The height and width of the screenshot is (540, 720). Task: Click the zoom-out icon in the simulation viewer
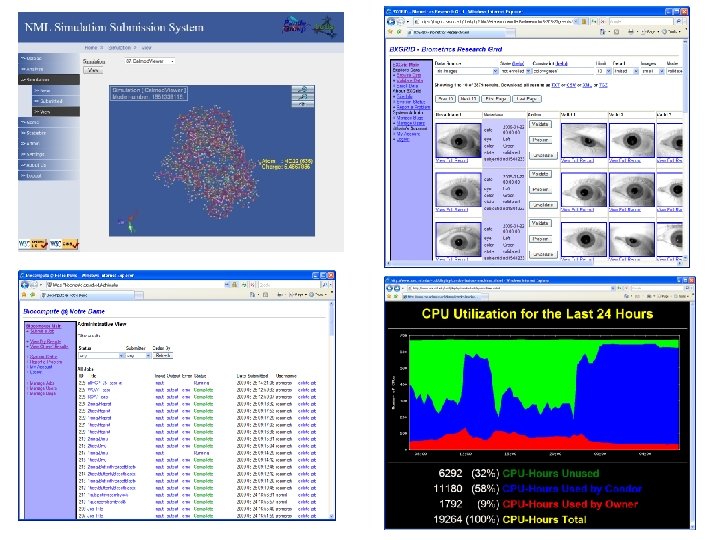coord(303,97)
